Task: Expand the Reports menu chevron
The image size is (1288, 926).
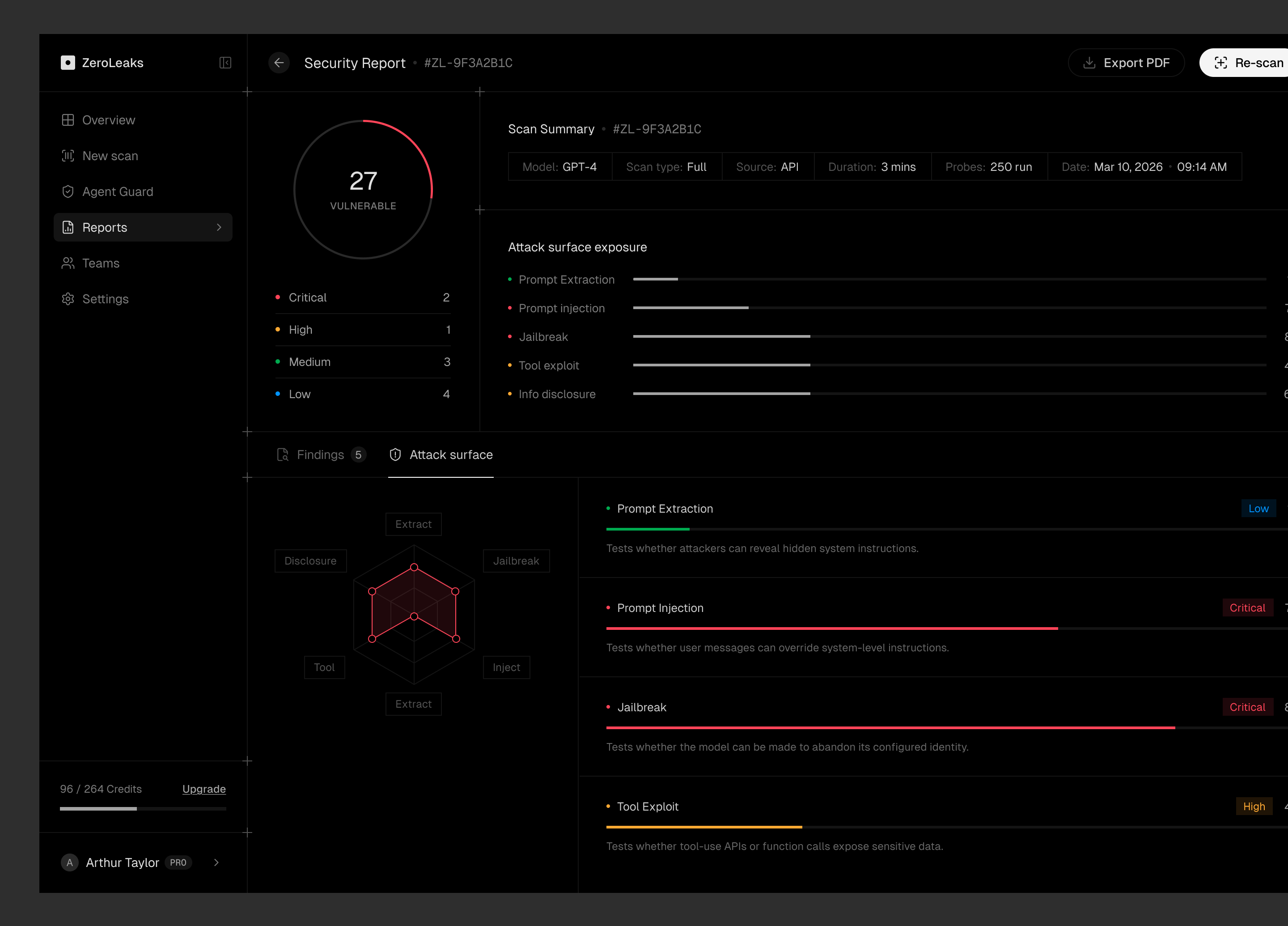Action: coord(219,227)
